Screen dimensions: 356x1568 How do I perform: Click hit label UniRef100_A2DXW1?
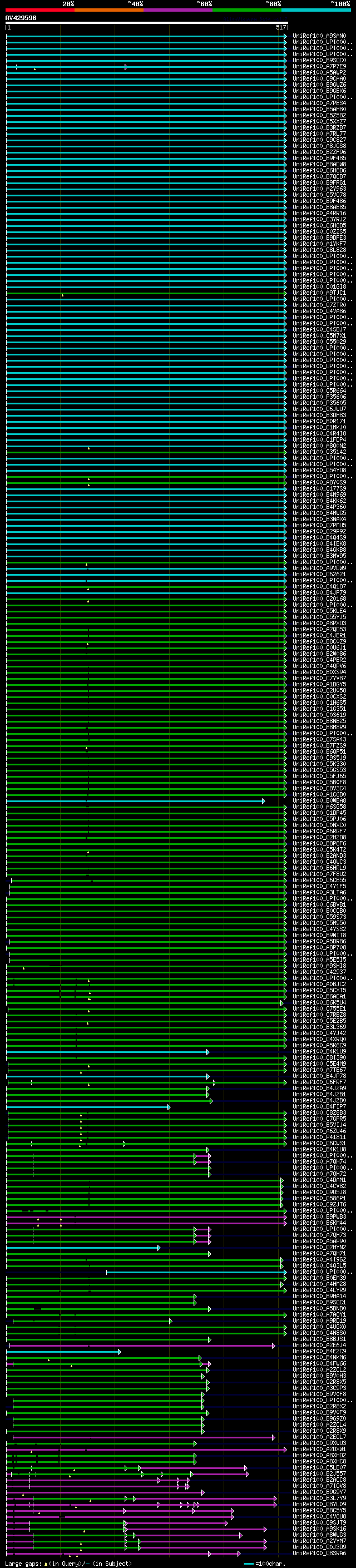coord(319,1450)
